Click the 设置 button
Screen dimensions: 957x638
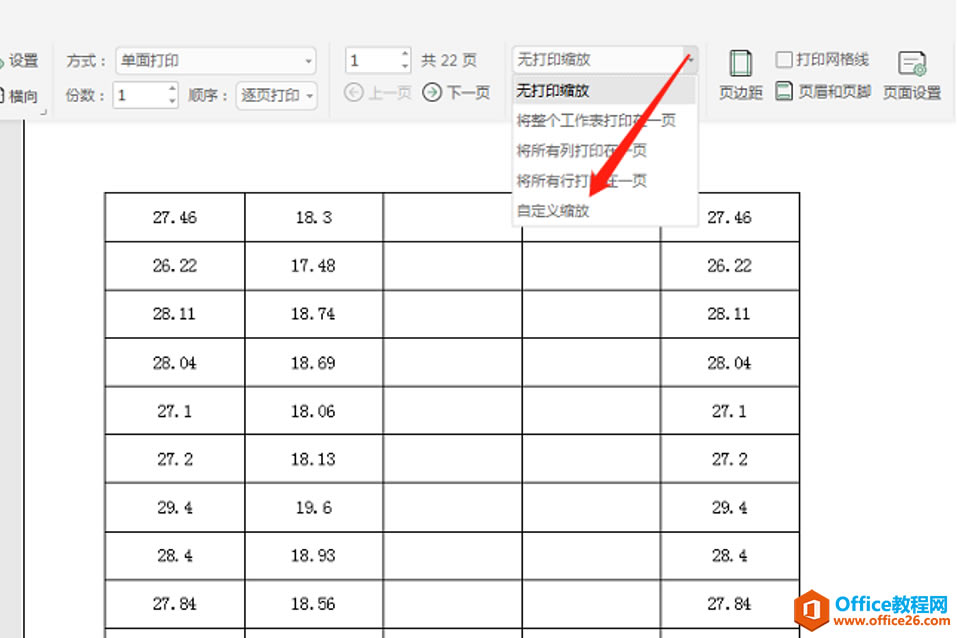[x=18, y=60]
